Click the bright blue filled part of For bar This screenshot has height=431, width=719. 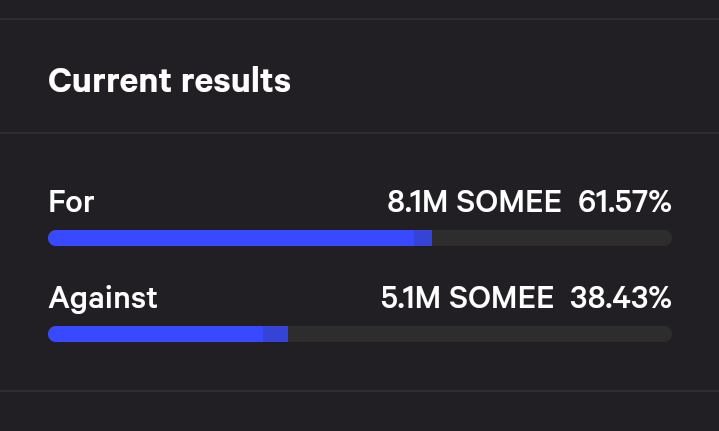point(231,238)
